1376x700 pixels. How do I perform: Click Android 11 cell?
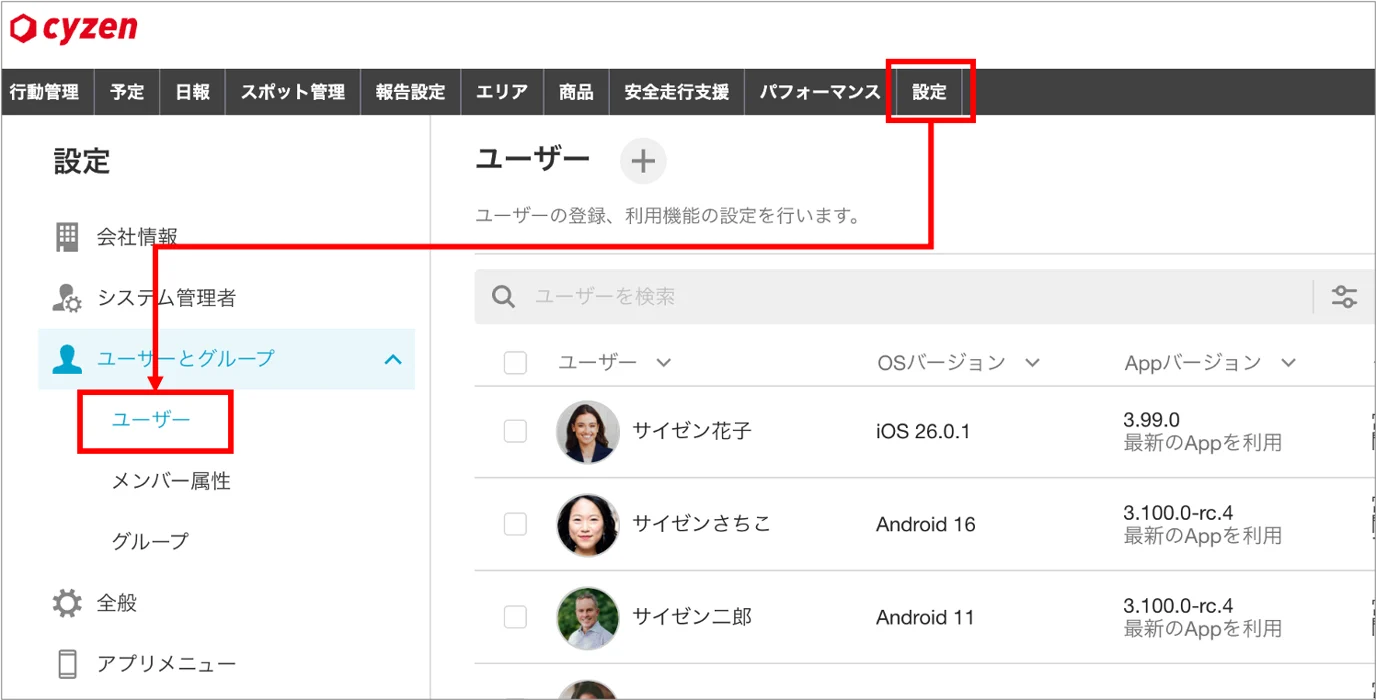click(x=925, y=618)
